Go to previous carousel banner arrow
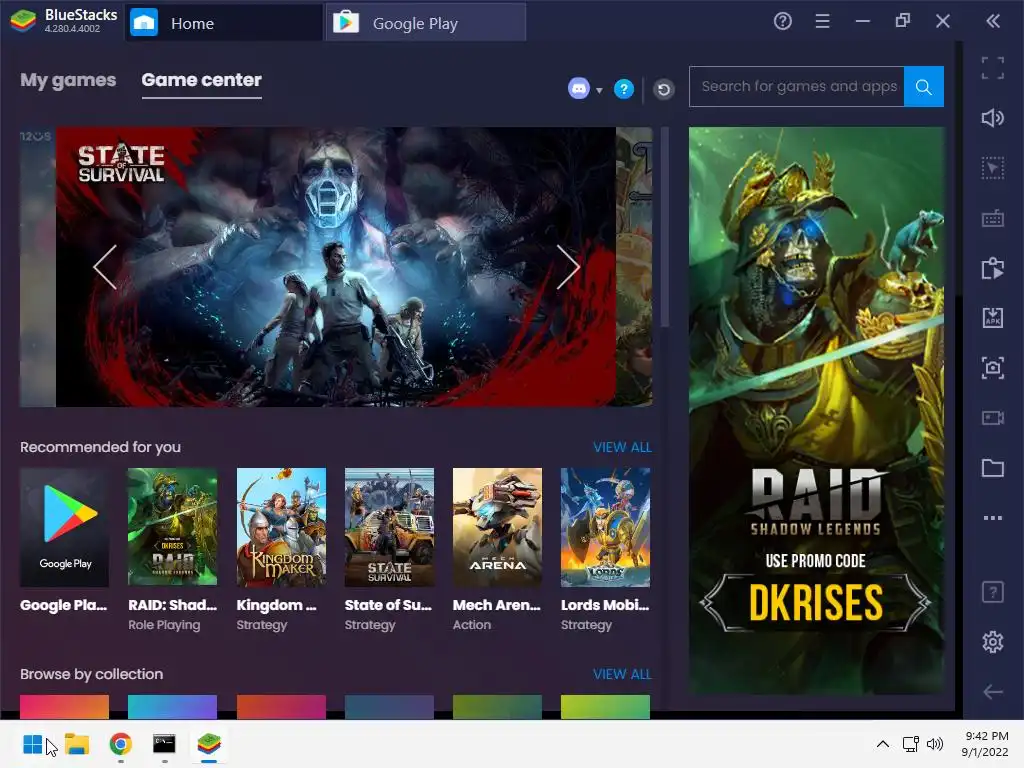The height and width of the screenshot is (768, 1024). click(x=105, y=266)
